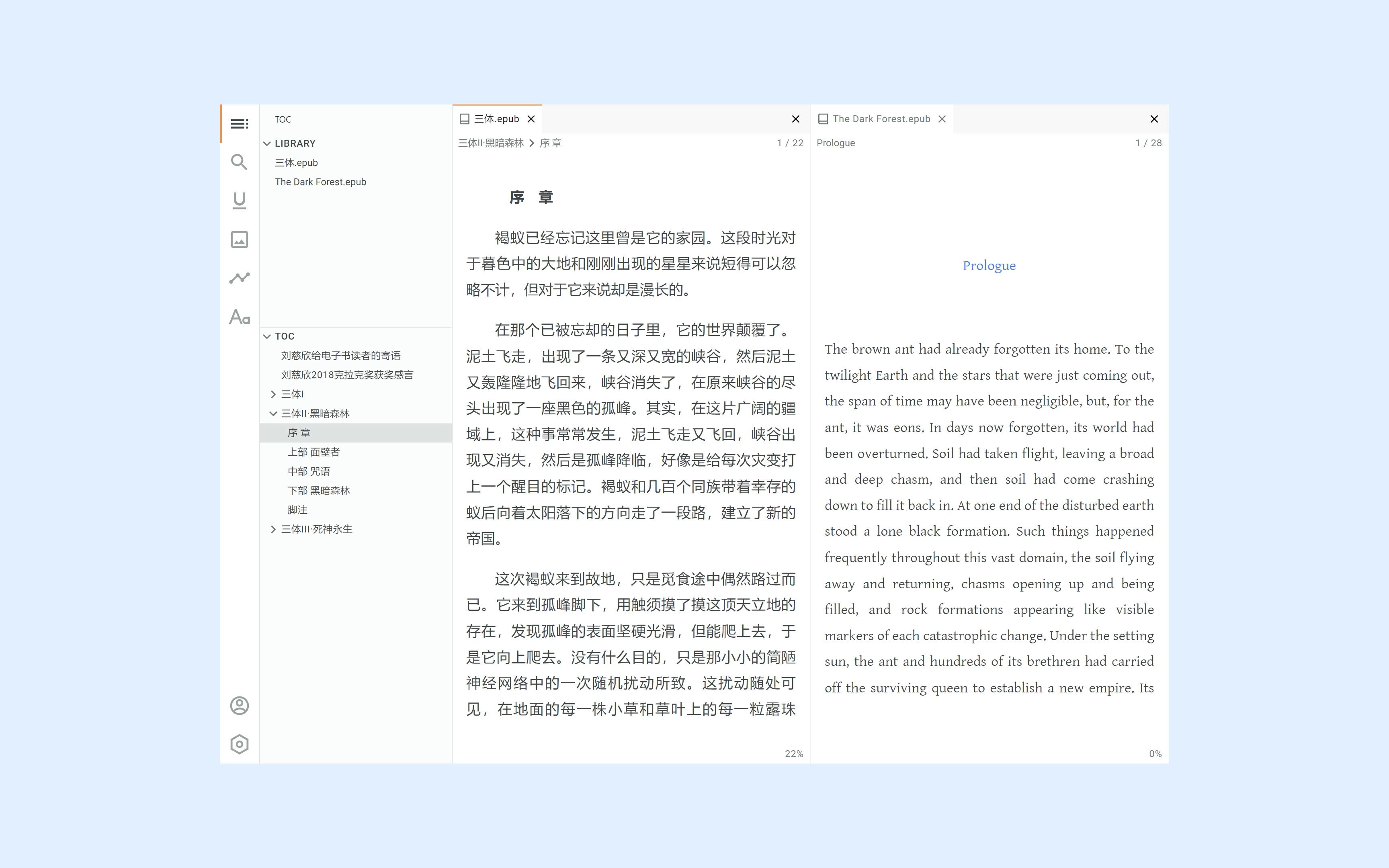Click the book icon on the 三体.epub tab

pyautogui.click(x=464, y=118)
